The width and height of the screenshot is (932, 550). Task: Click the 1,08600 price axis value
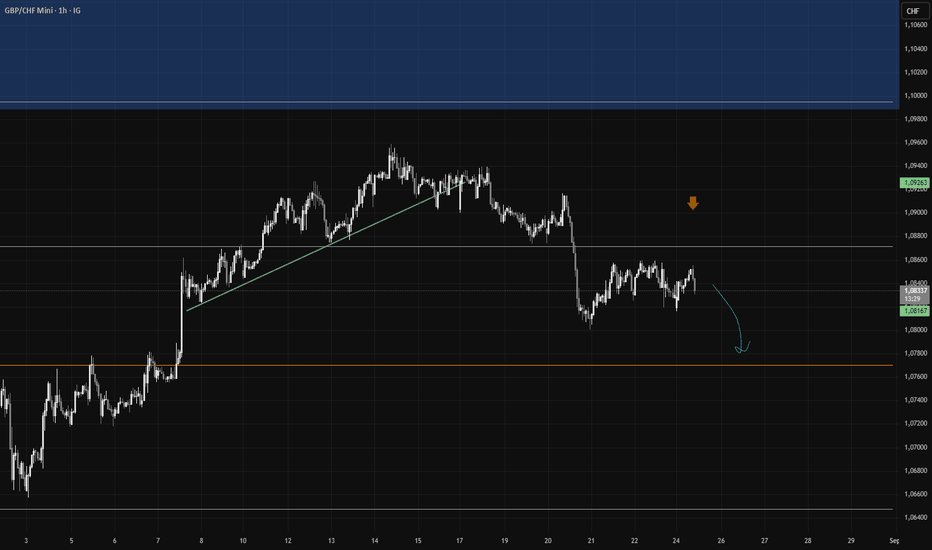point(915,260)
